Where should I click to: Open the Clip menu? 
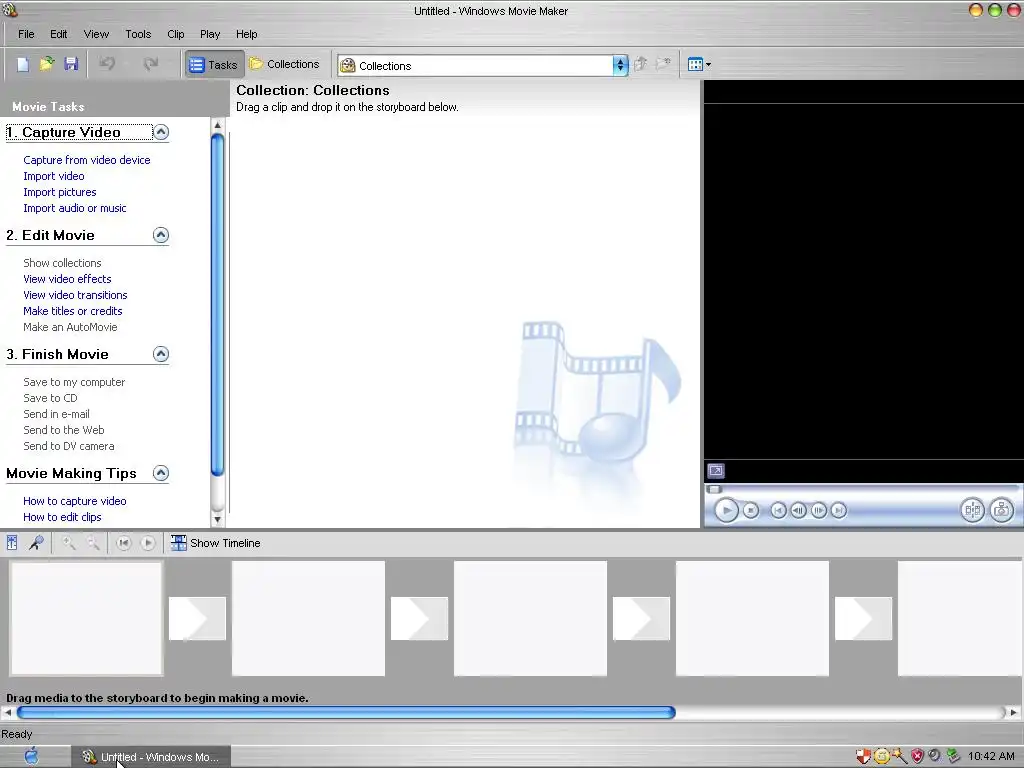tap(176, 34)
